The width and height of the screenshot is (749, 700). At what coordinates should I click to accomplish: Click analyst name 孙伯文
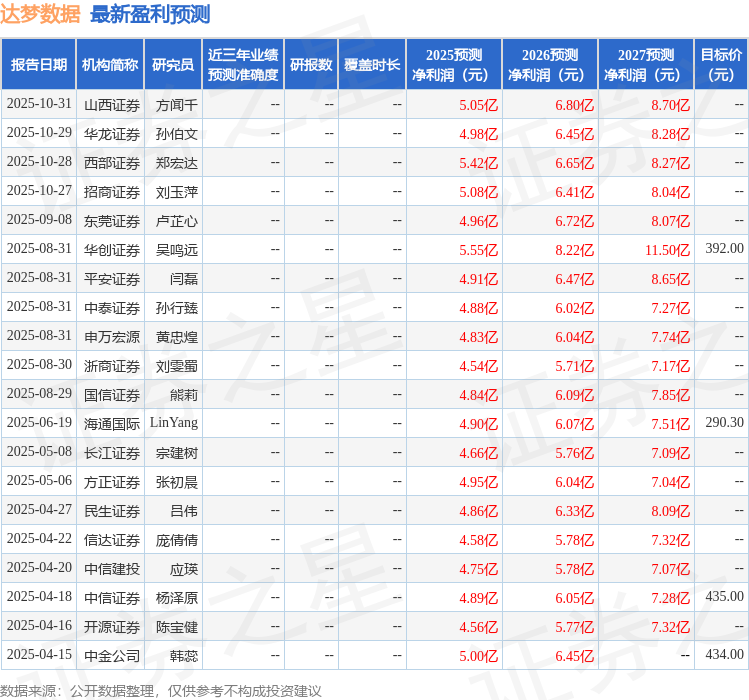point(176,134)
